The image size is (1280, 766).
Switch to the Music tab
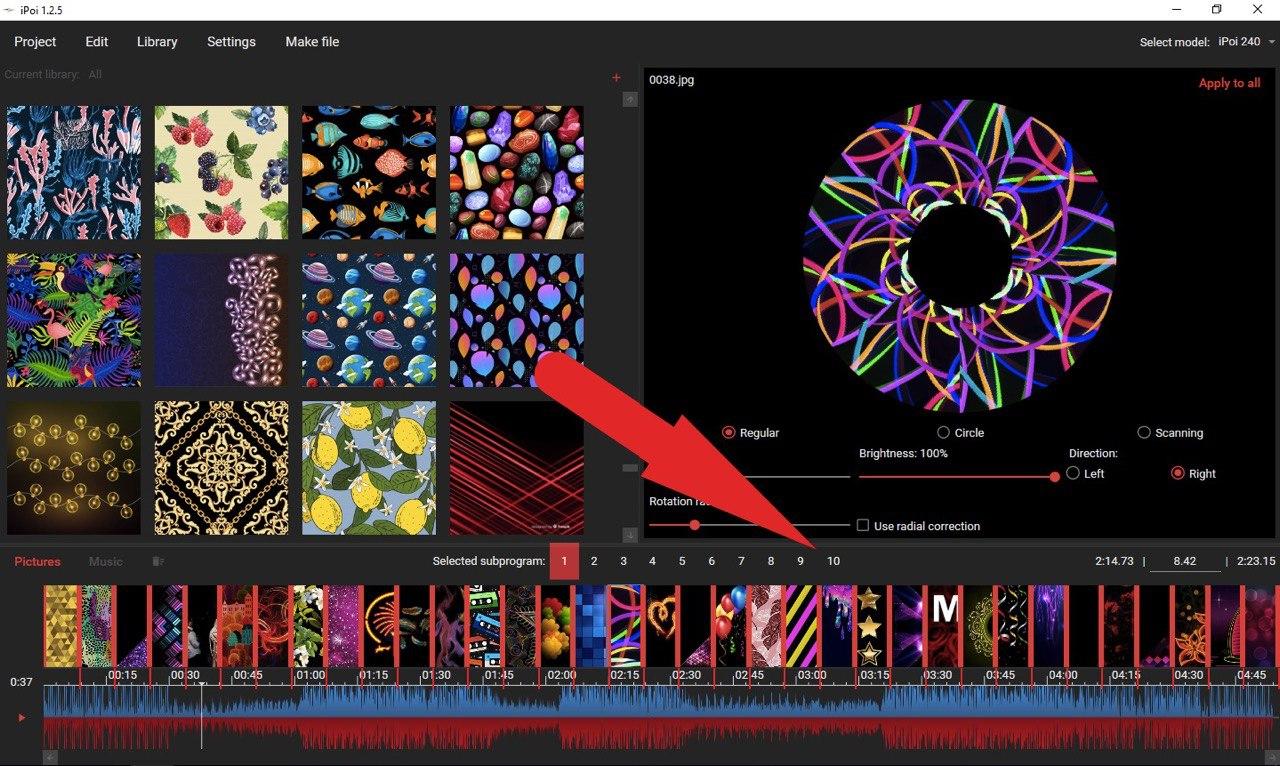pos(106,562)
